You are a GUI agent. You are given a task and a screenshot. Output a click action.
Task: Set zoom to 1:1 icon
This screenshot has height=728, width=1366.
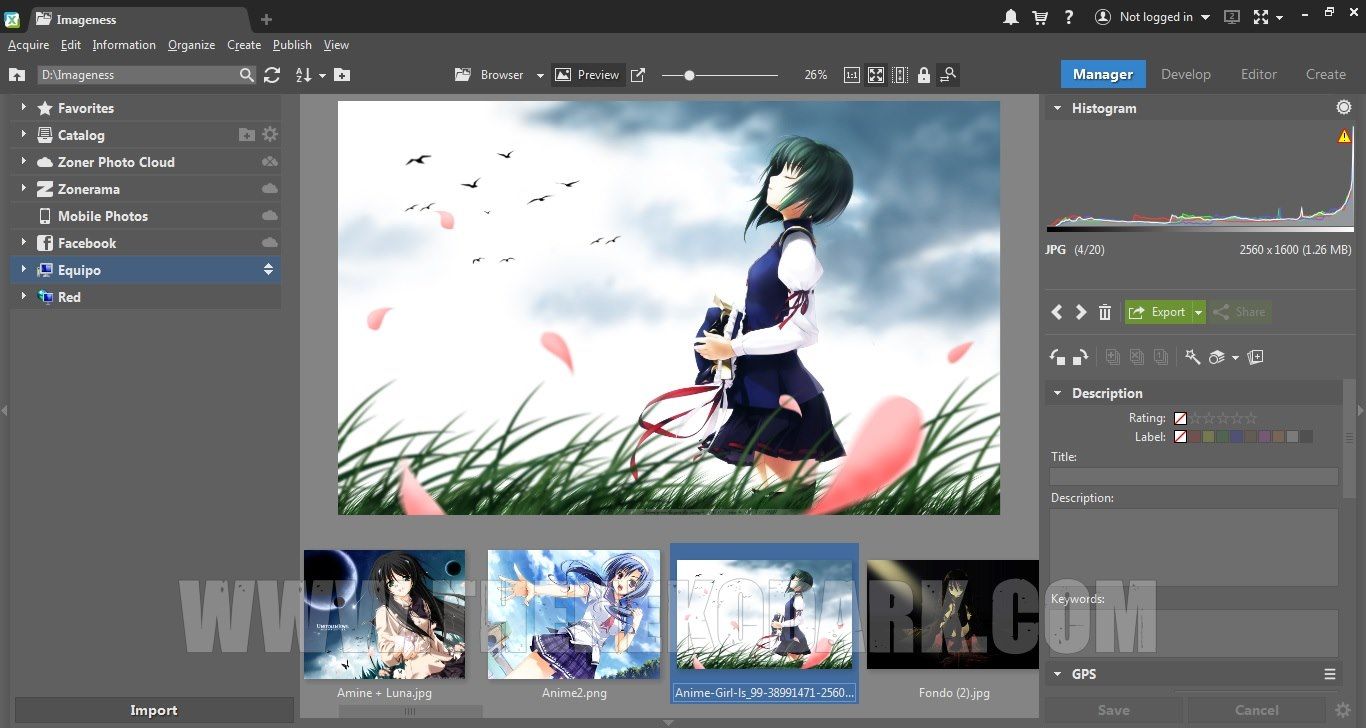click(852, 75)
